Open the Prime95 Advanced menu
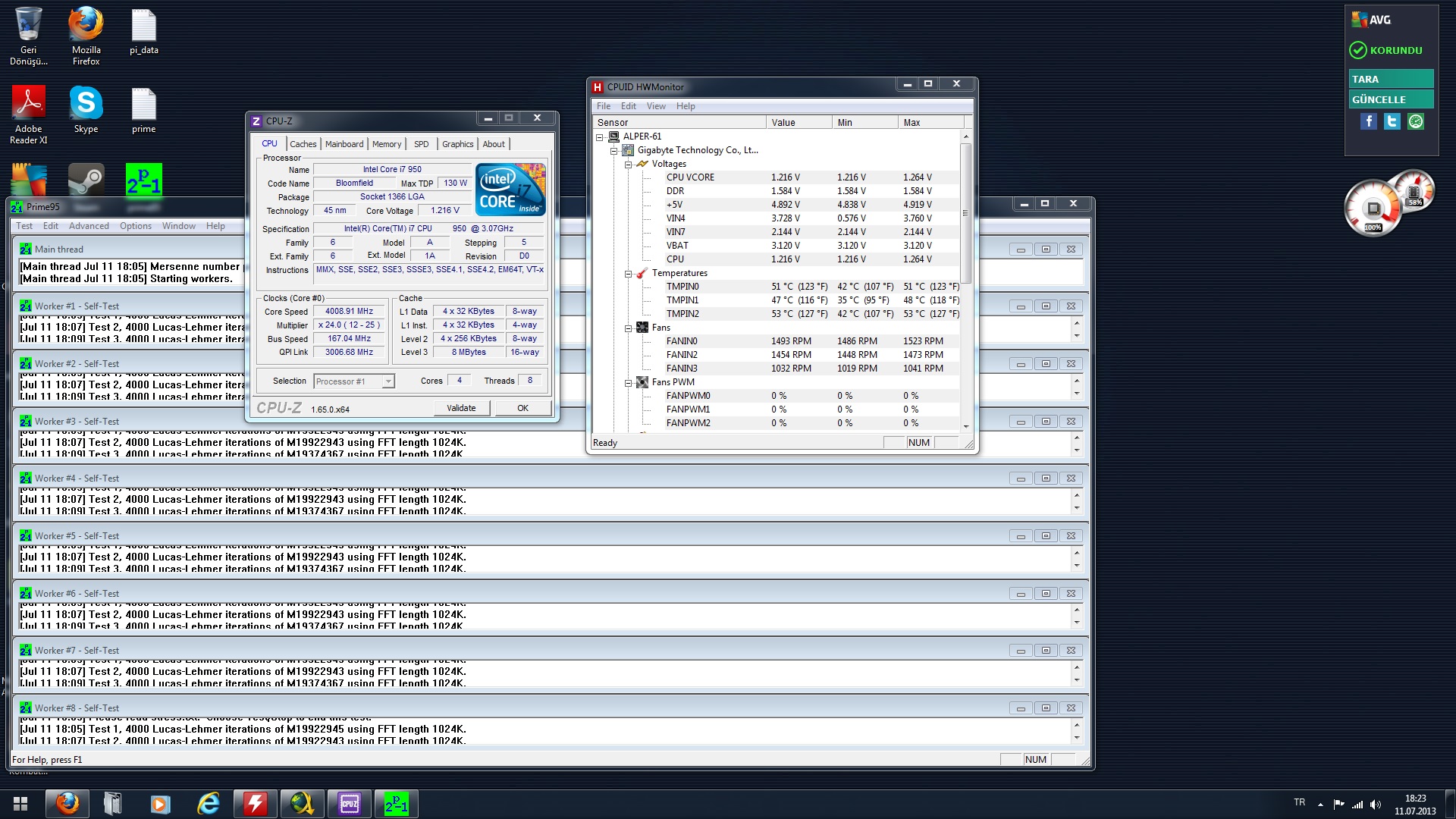The height and width of the screenshot is (819, 1456). (x=89, y=226)
